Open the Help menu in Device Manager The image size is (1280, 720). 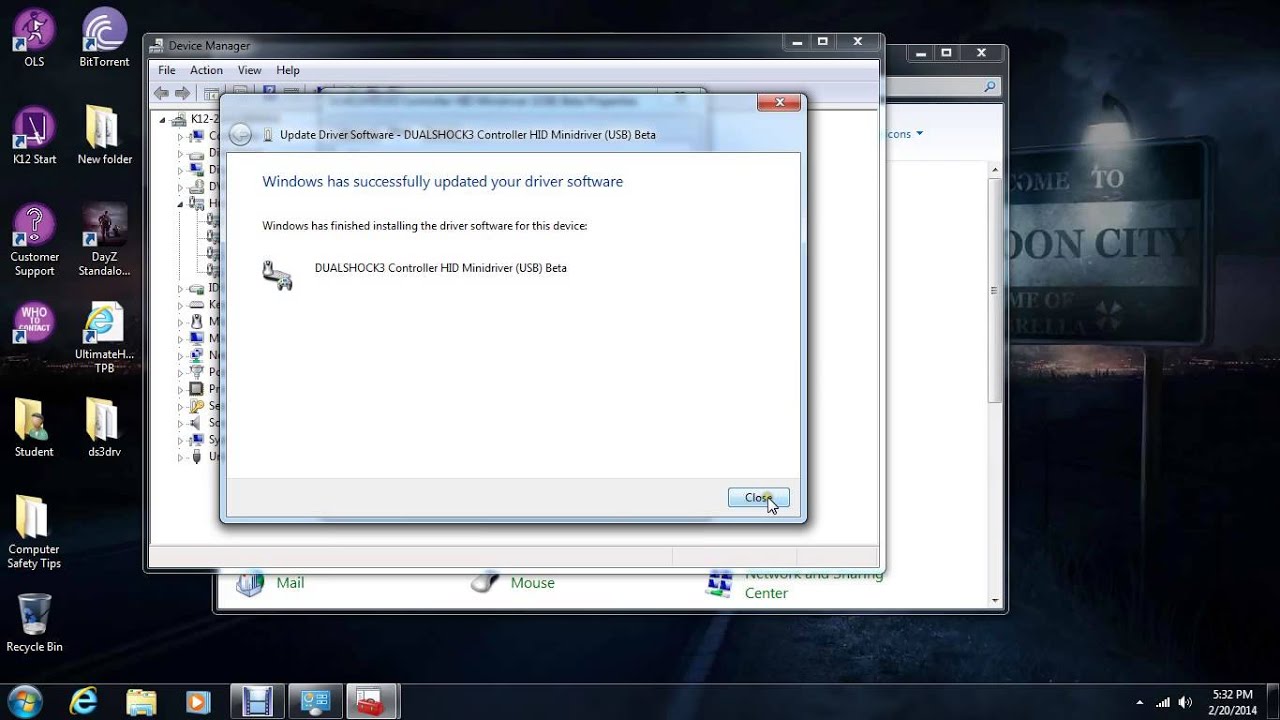click(x=288, y=70)
